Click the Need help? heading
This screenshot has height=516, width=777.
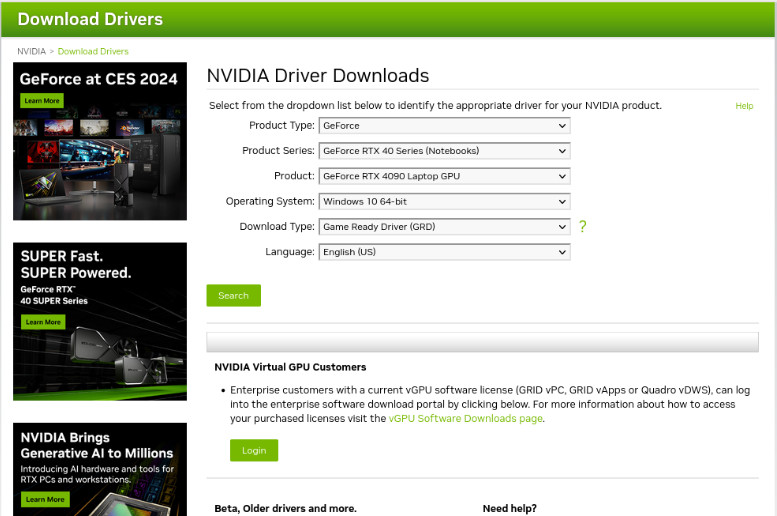point(509,508)
